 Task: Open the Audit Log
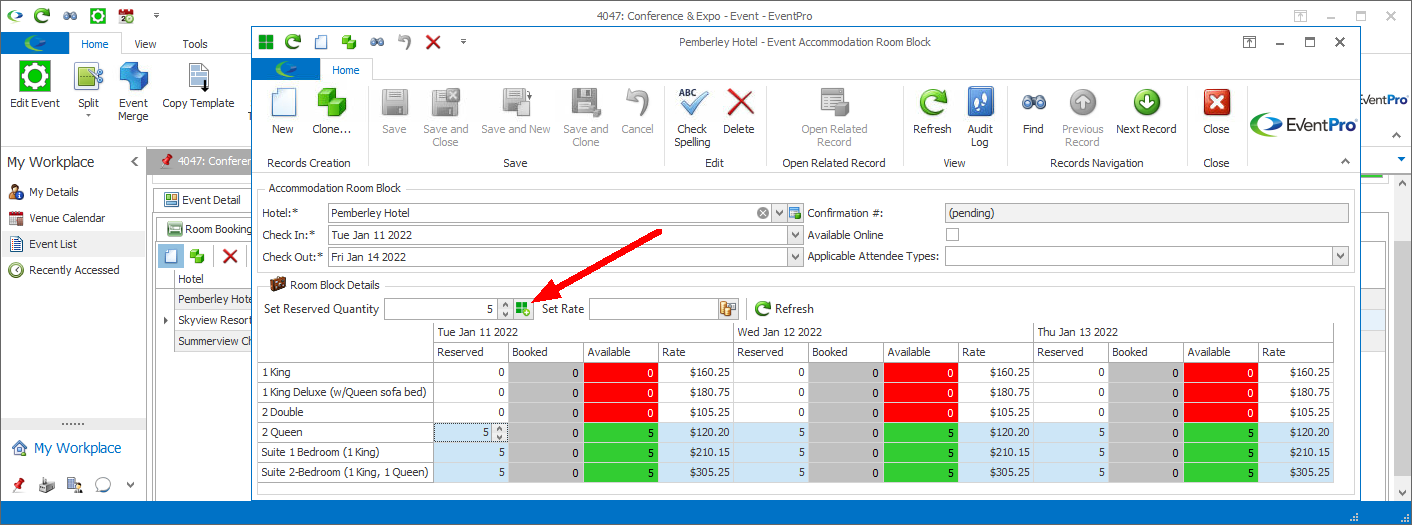point(980,117)
